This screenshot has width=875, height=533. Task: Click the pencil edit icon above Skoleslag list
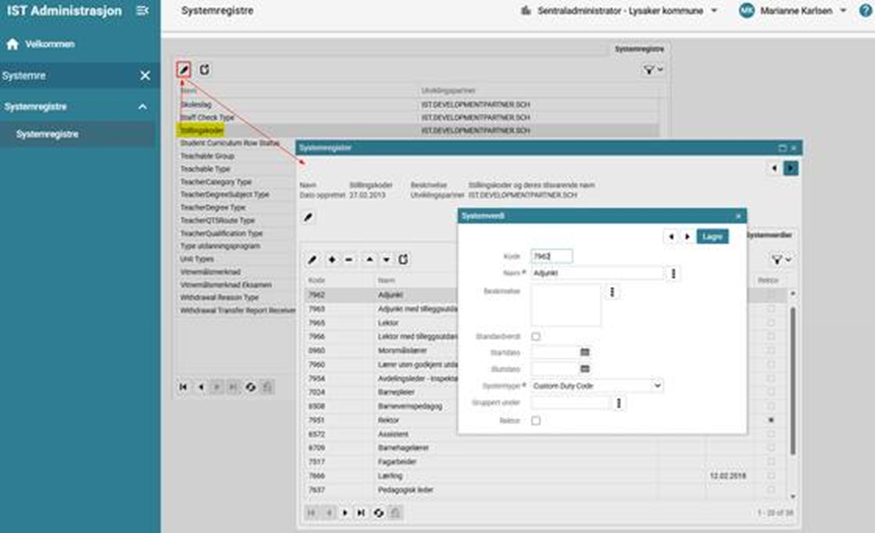pyautogui.click(x=184, y=69)
